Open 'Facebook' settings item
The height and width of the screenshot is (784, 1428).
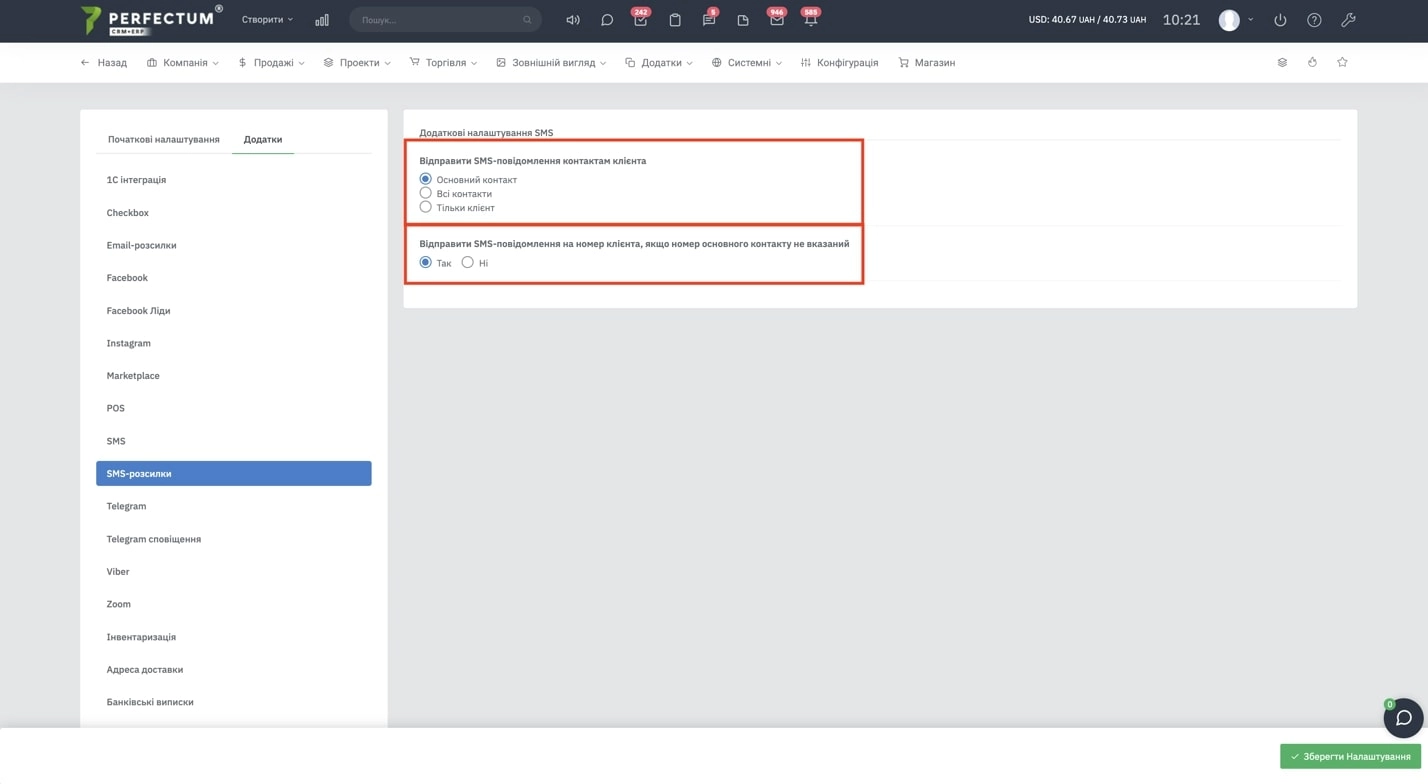tap(234, 278)
